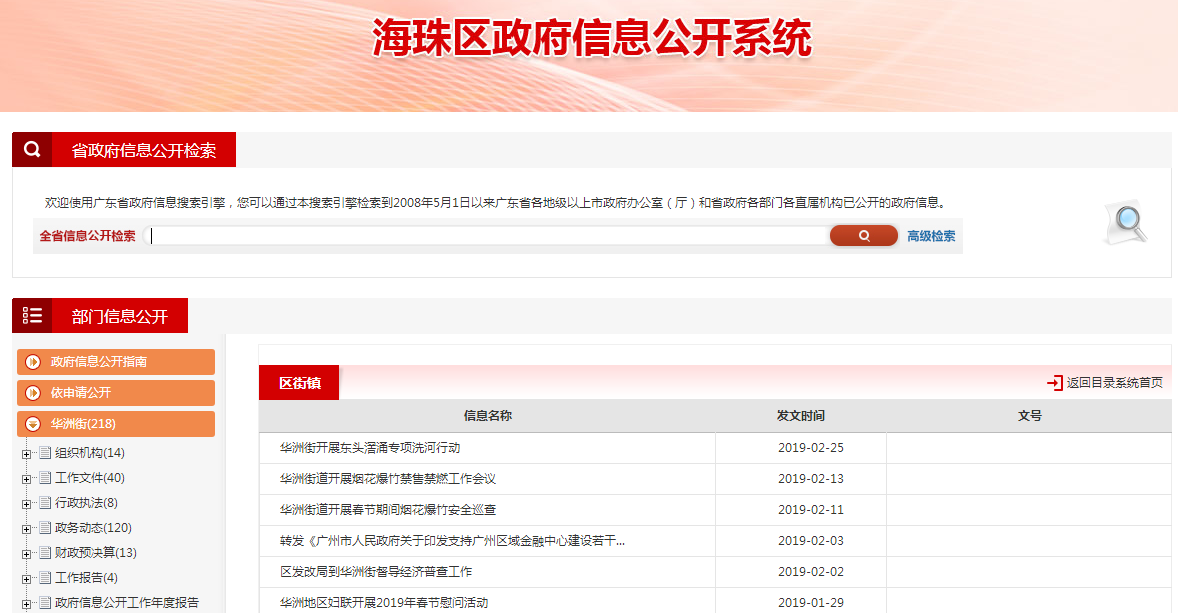
Task: Select 行政执法(8) in the tree
Action: (x=86, y=503)
